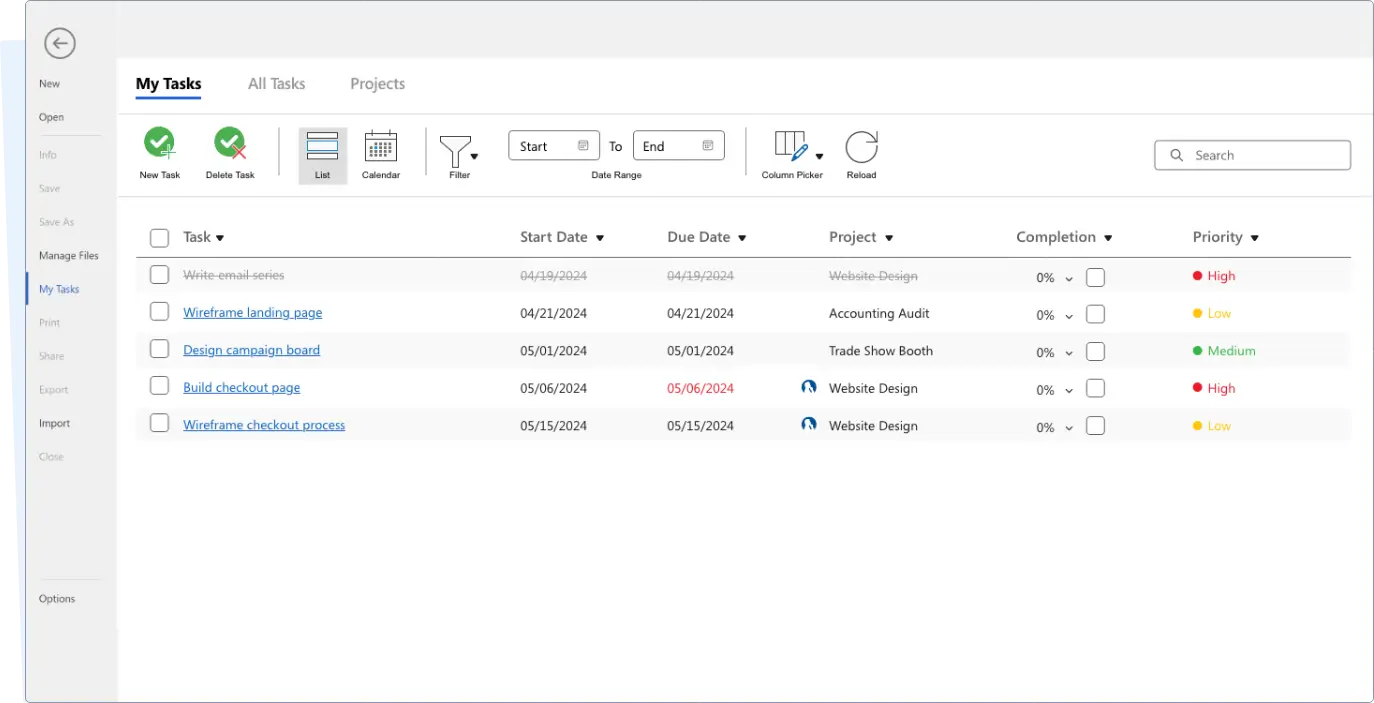Toggle the select-all tasks checkbox in header
Screen dimensions: 1374x703
coord(159,237)
